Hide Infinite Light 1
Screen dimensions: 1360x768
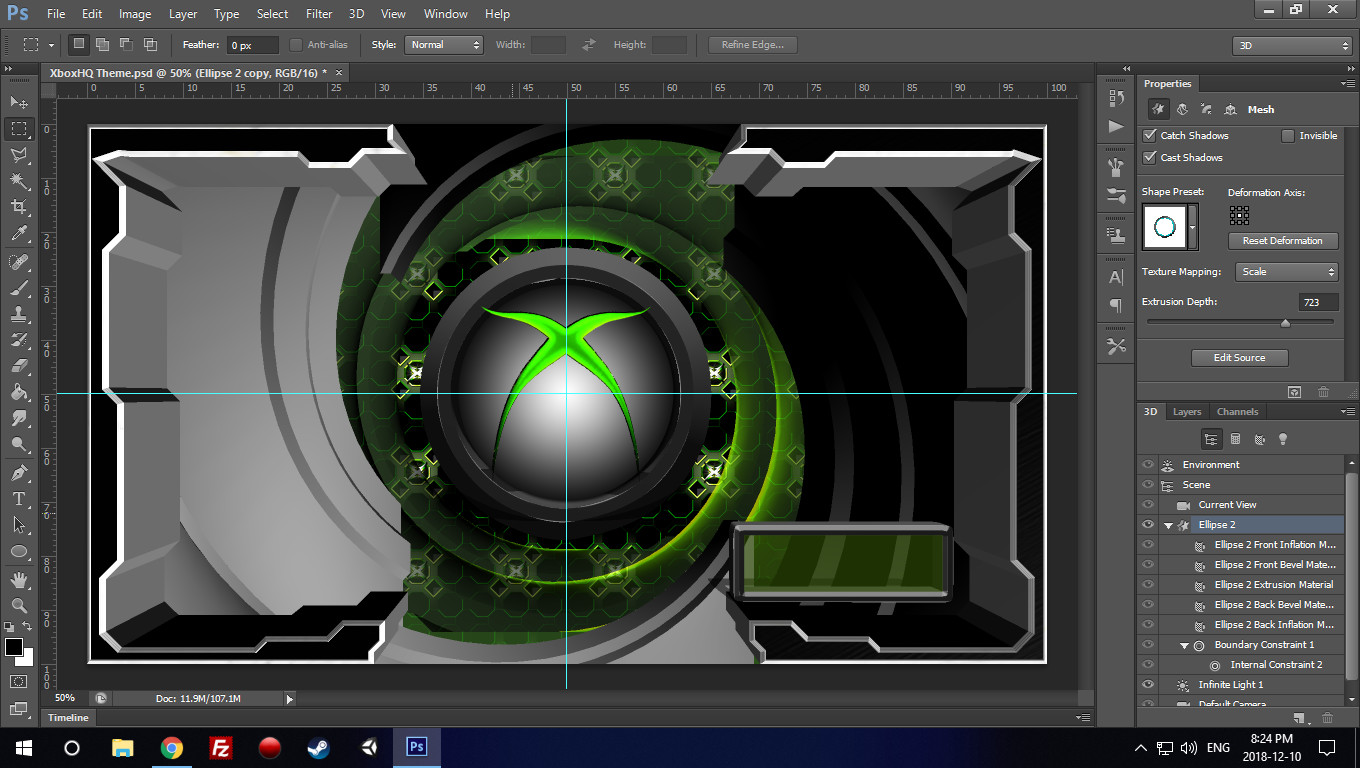click(x=1148, y=684)
